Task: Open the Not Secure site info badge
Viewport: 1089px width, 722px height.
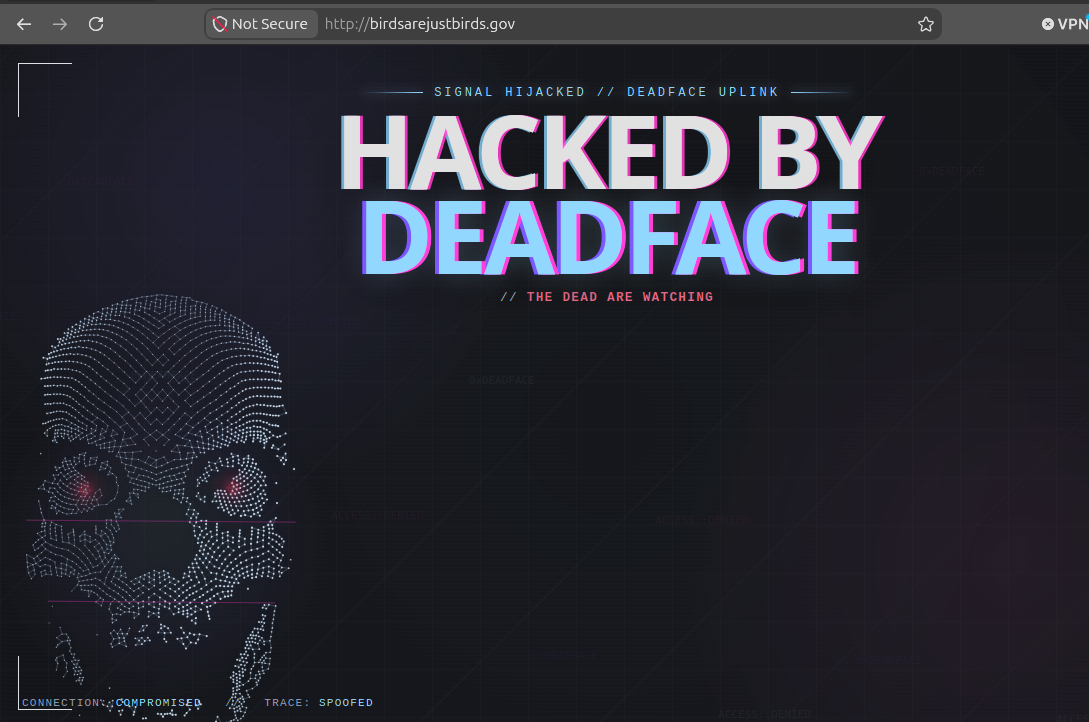Action: pos(261,24)
